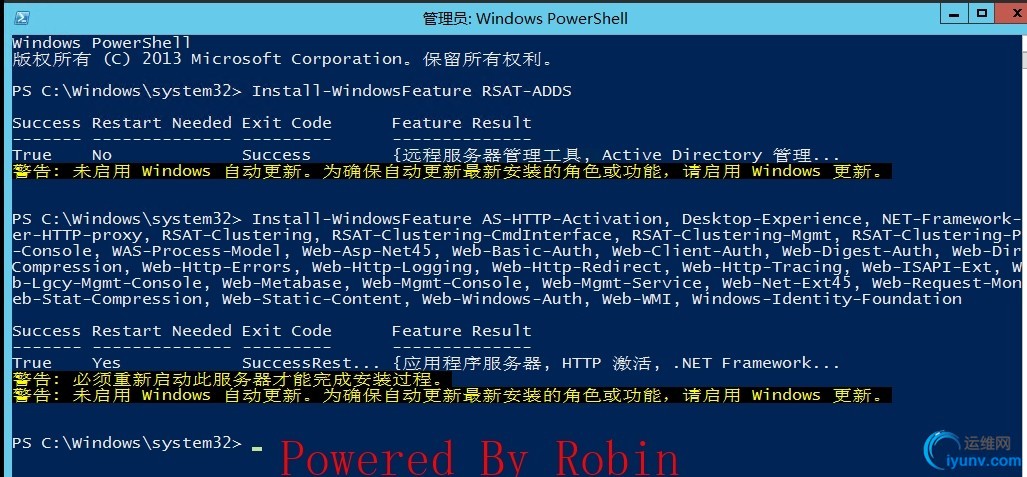This screenshot has height=477, width=1027.
Task: Click the first 'Feature Result' column header
Action: (x=462, y=123)
